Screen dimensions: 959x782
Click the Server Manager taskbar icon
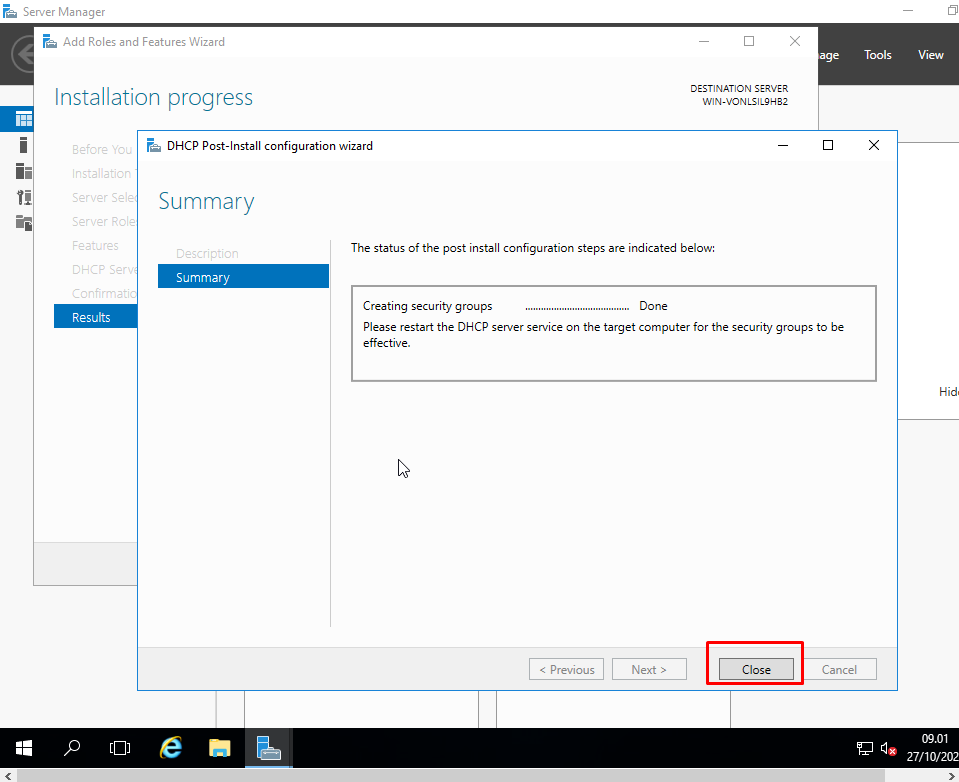point(268,748)
